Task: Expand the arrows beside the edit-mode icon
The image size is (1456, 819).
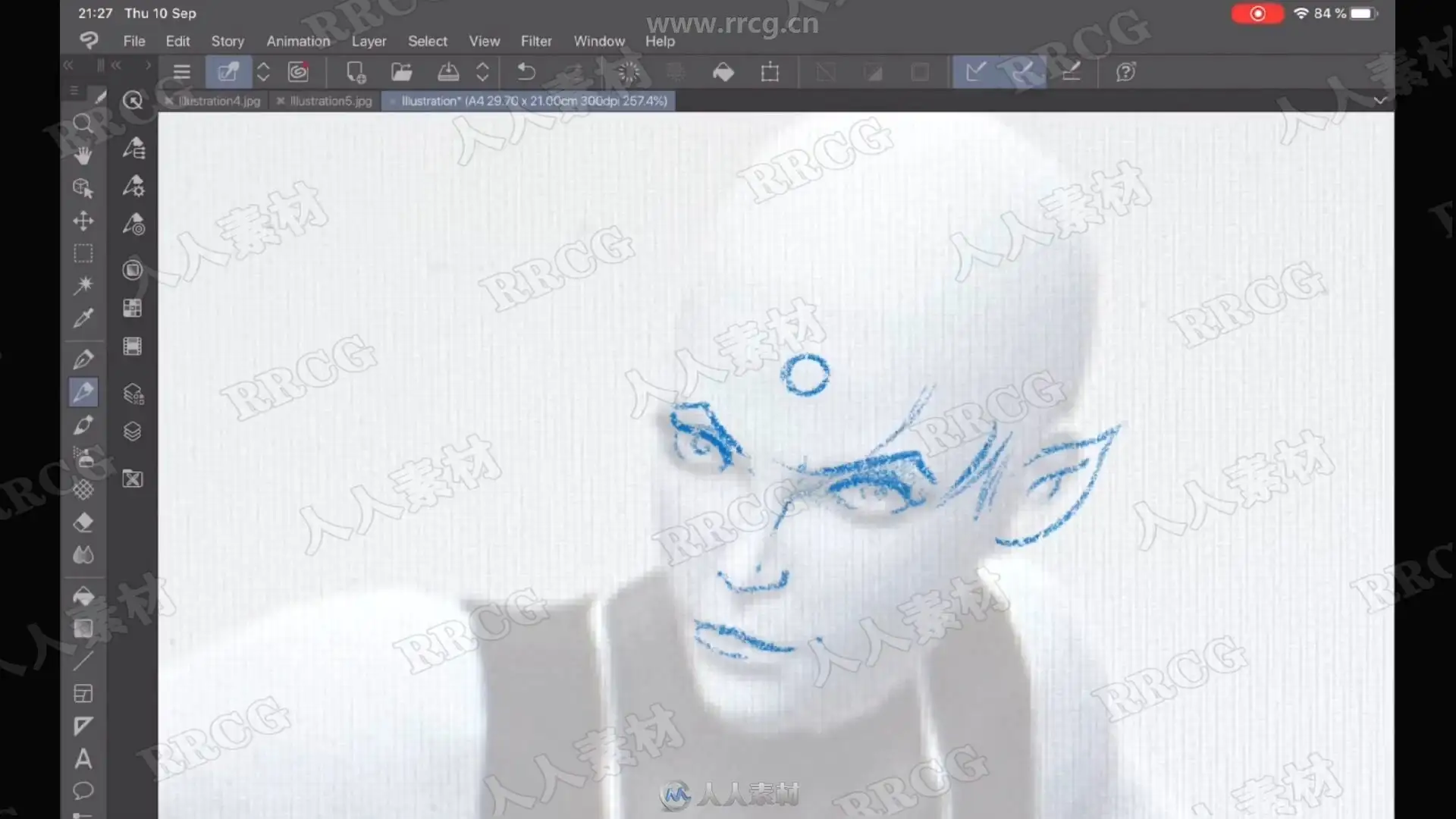Action: pos(263,72)
